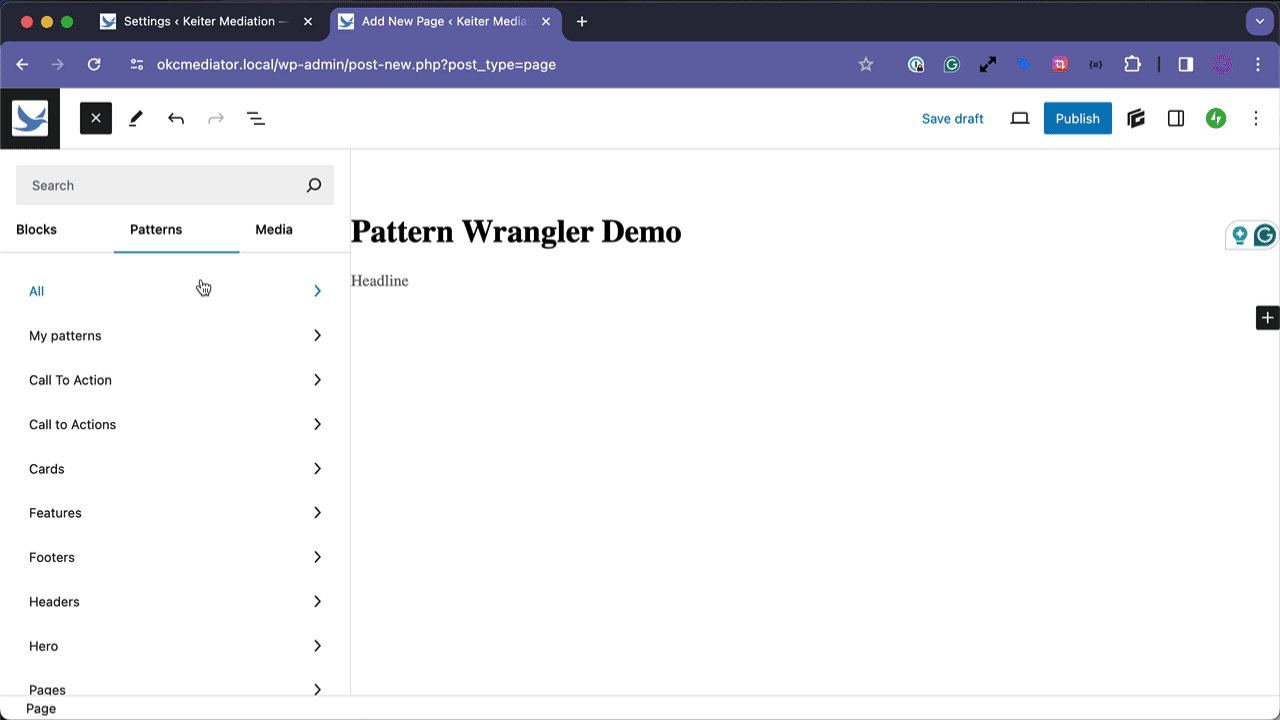Click the teal lightbulb suggestion badge
This screenshot has width=1280, height=720.
1240,235
